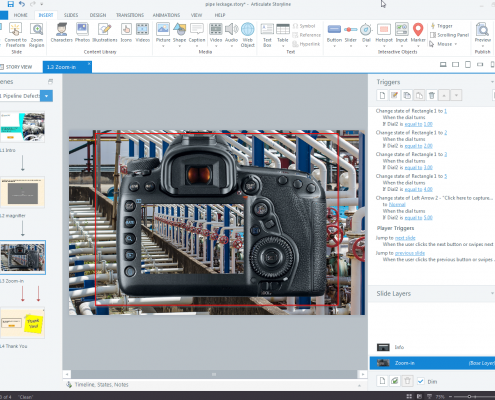This screenshot has height=400, width=495.
Task: Insert a Picture
Action: 163,35
